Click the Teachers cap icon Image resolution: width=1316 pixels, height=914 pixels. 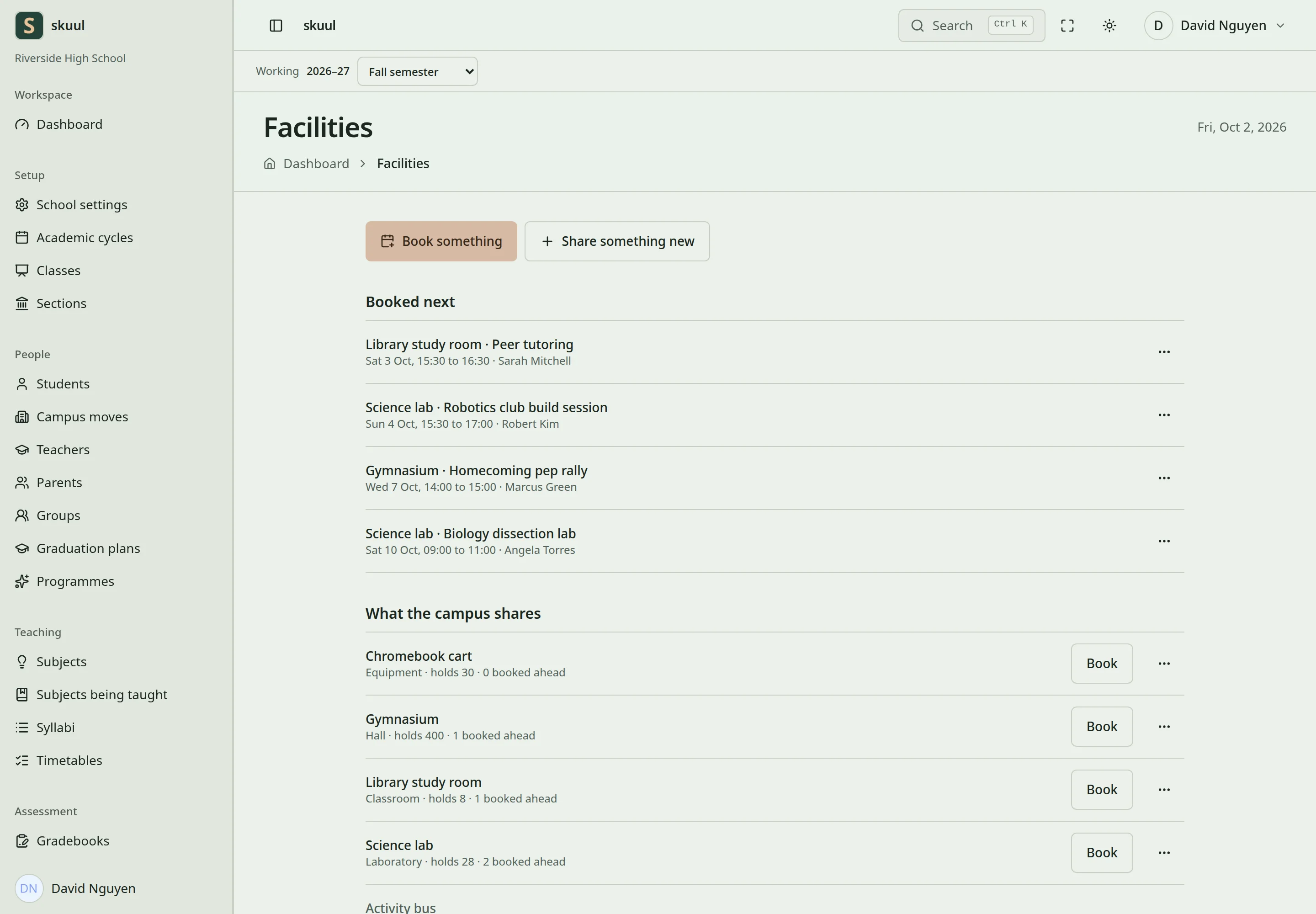point(22,450)
